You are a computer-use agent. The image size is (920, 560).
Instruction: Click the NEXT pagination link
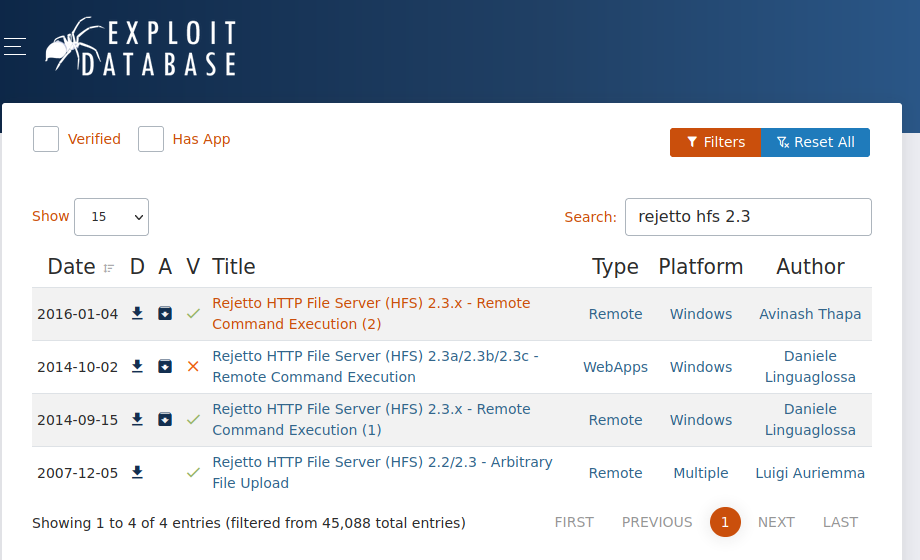[x=776, y=522]
